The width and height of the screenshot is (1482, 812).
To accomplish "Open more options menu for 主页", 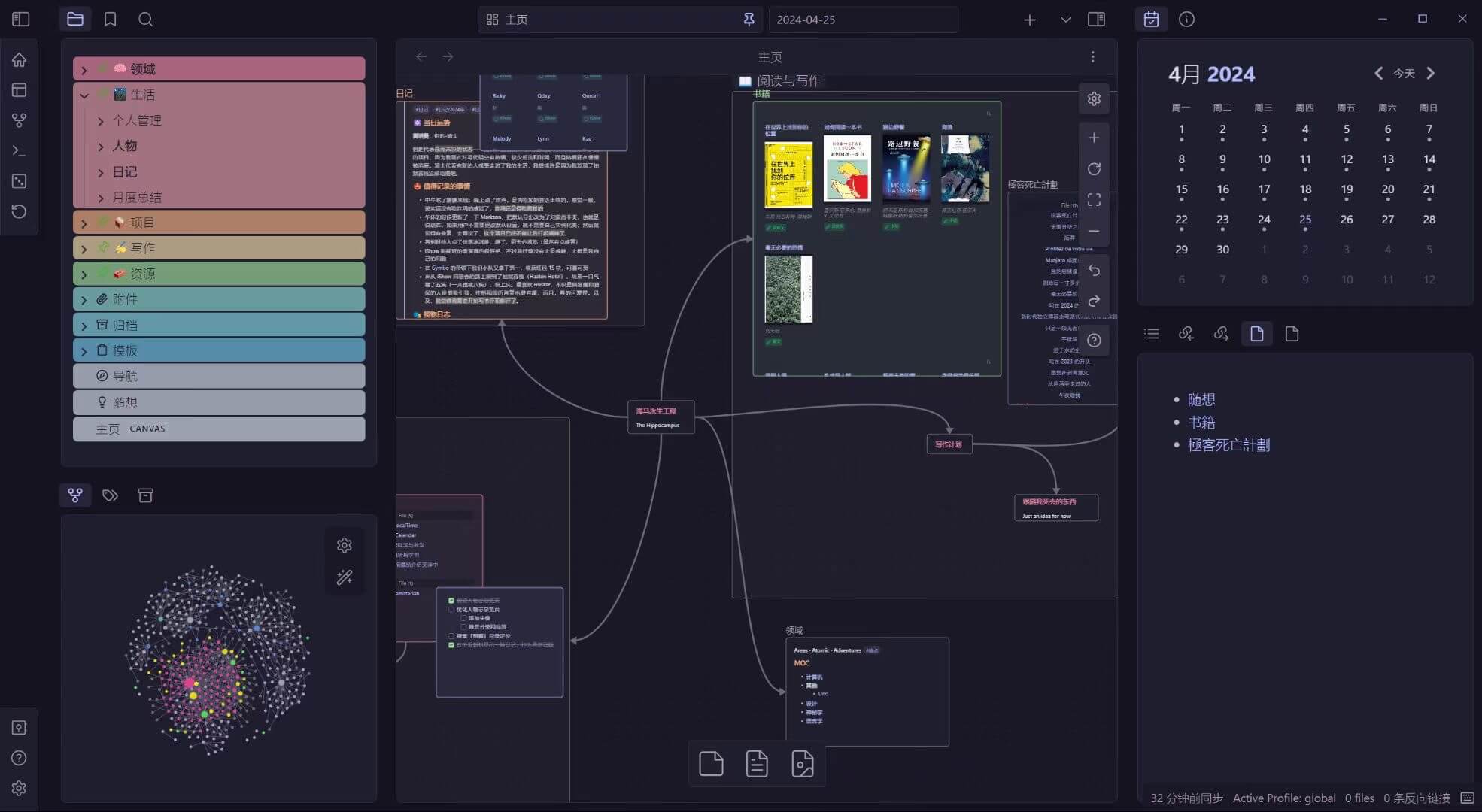I will (x=1093, y=57).
